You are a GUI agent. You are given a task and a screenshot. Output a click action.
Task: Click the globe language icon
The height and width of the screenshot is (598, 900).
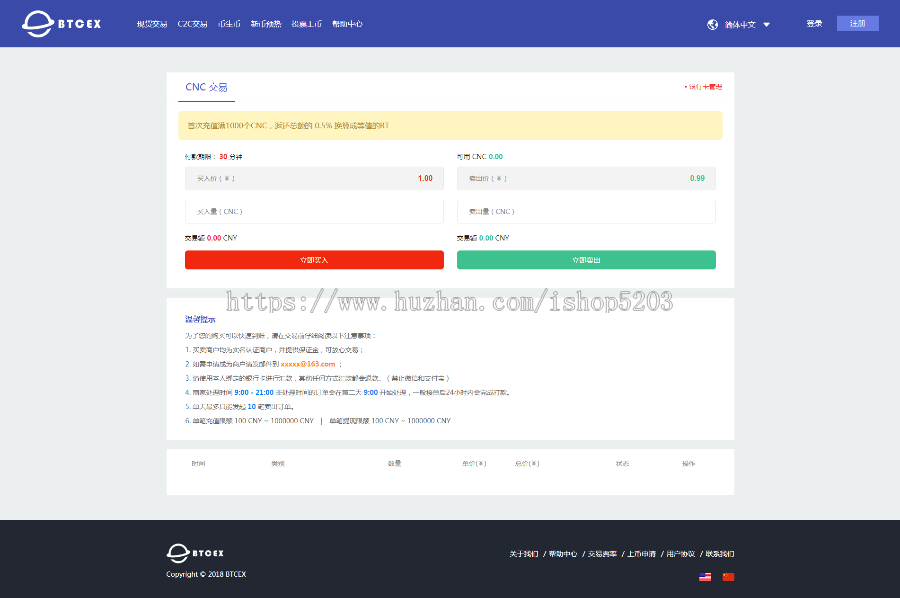(712, 24)
